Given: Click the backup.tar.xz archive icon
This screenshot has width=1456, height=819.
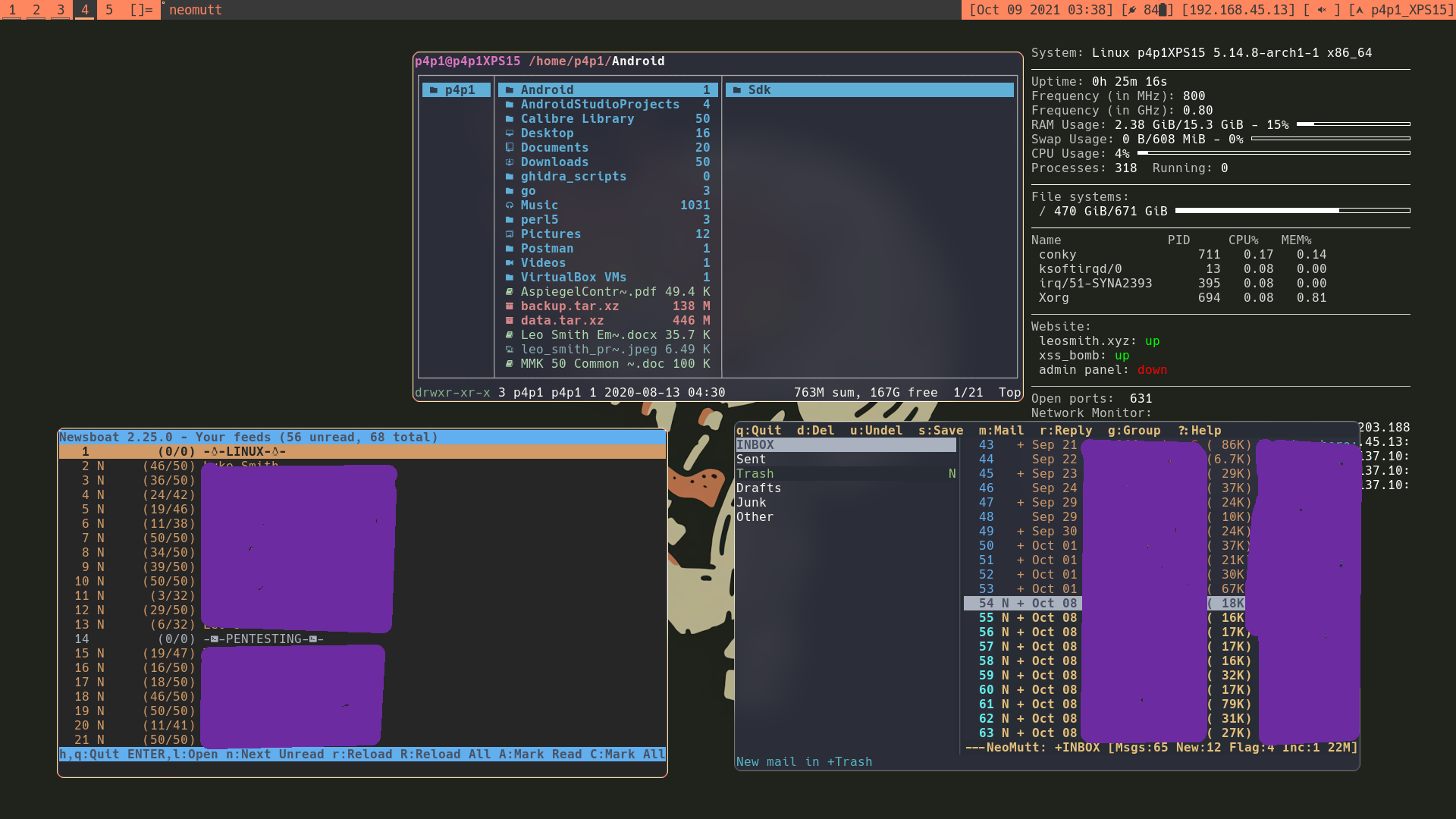Looking at the screenshot, I should coord(510,306).
